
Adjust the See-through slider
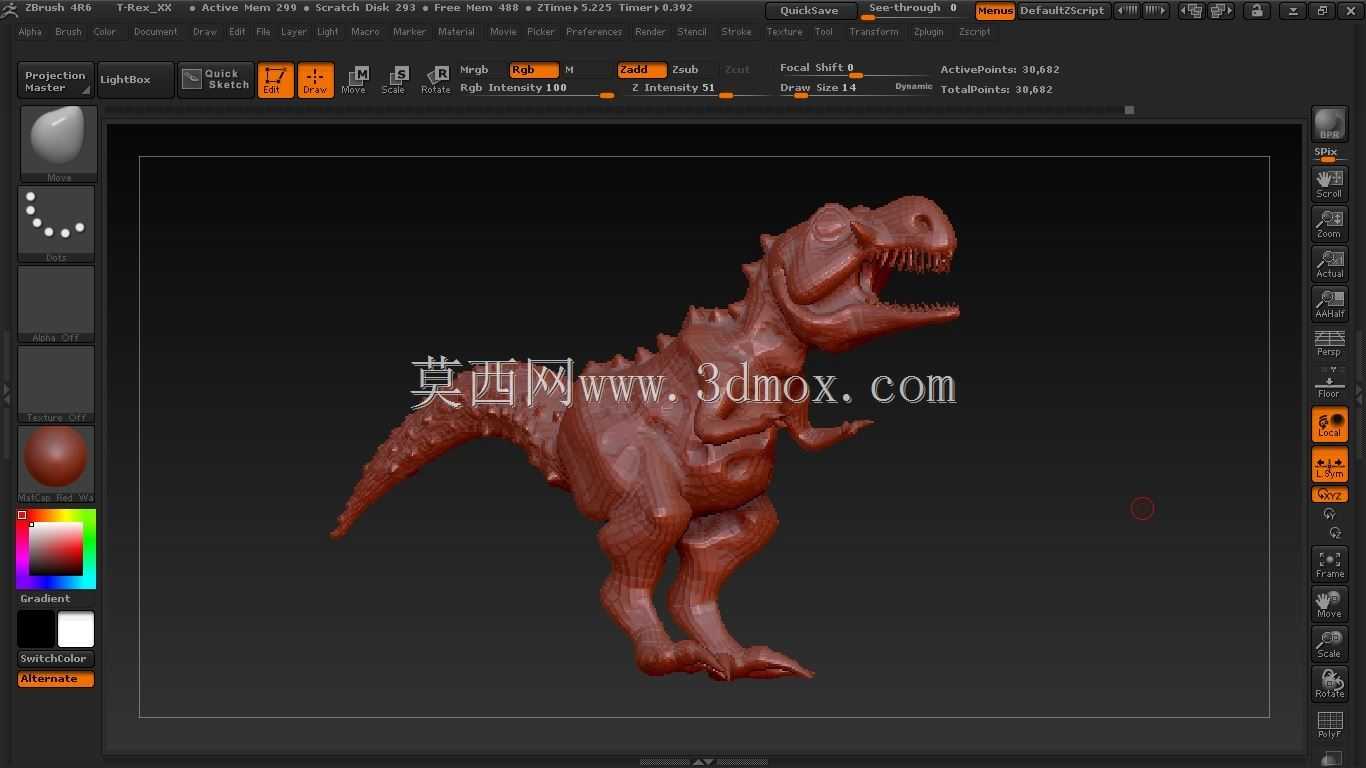click(915, 10)
